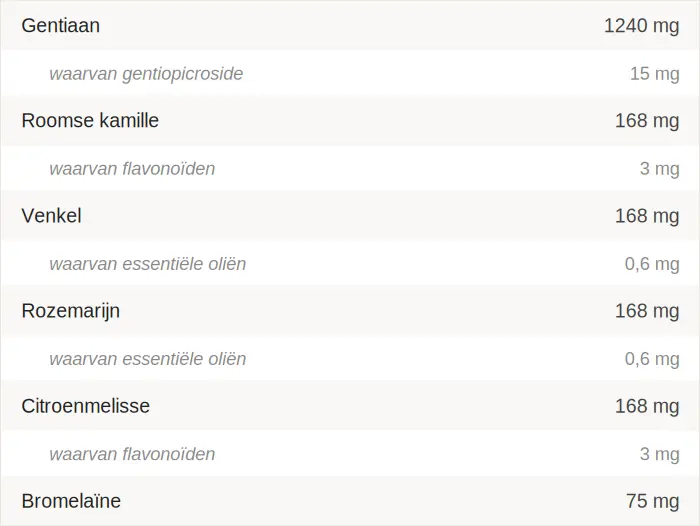Click the Bromelaïne ingredient name
Screen dimensions: 700x526
coord(71,501)
